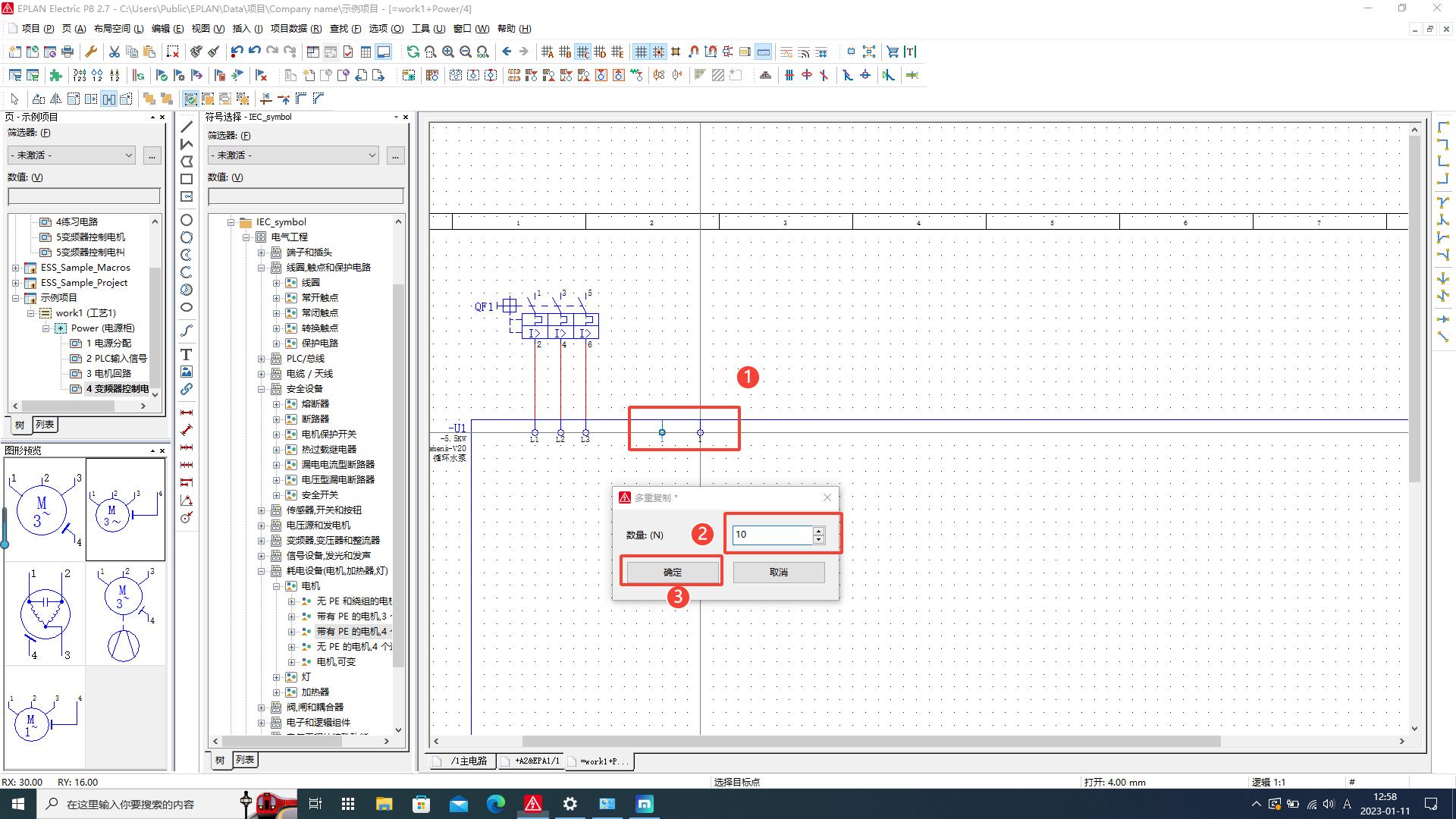
Task: Click the 取消 button in dialog
Action: pos(778,572)
